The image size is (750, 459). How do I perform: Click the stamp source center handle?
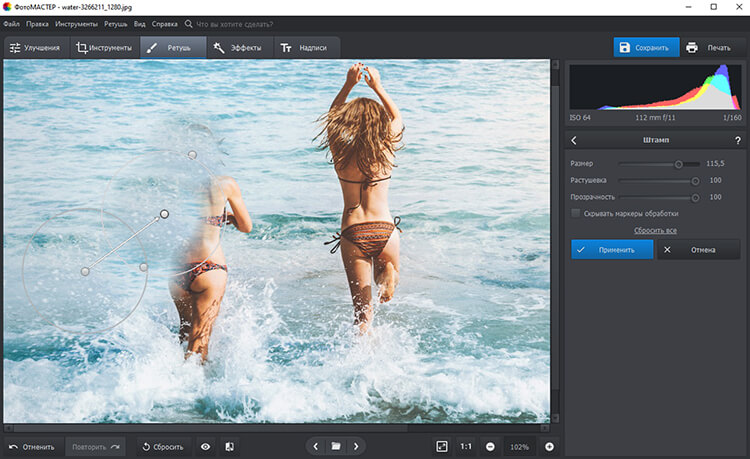coord(85,272)
